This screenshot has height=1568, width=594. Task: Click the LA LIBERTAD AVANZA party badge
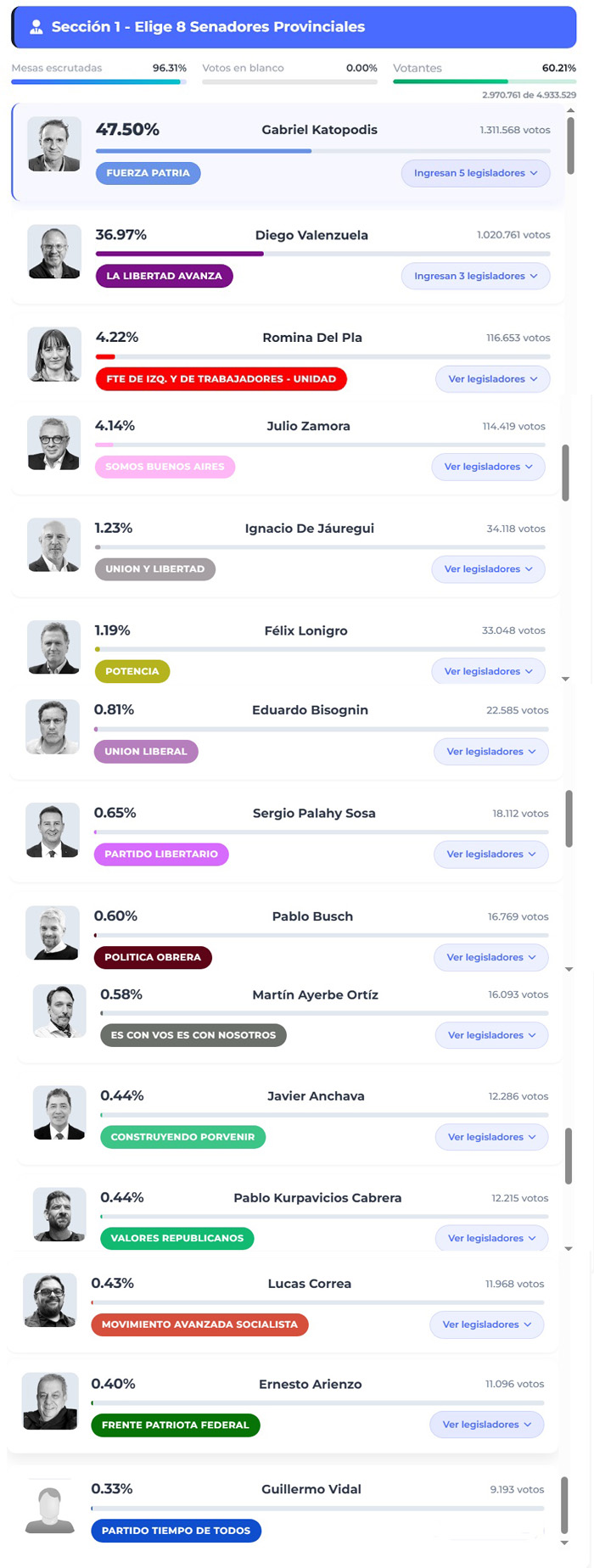(164, 276)
